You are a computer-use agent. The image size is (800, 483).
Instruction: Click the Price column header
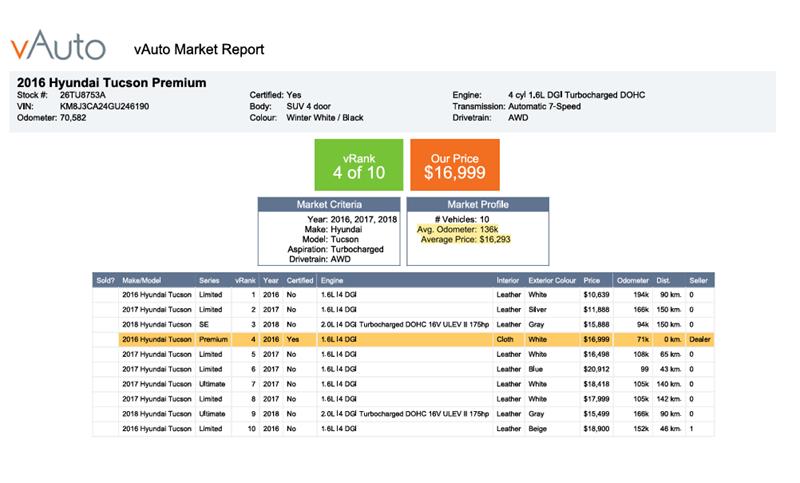(x=592, y=280)
